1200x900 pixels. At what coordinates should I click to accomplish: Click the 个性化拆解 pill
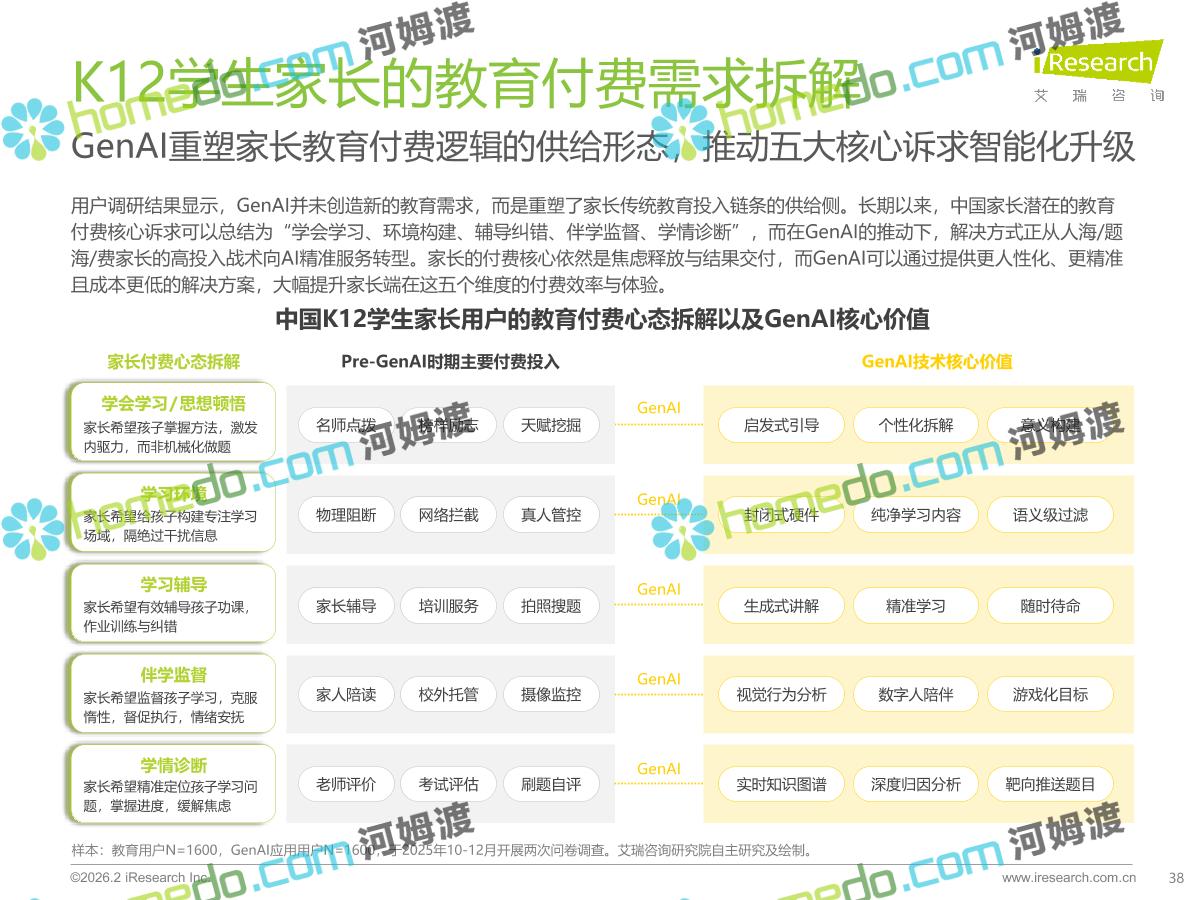coord(915,425)
